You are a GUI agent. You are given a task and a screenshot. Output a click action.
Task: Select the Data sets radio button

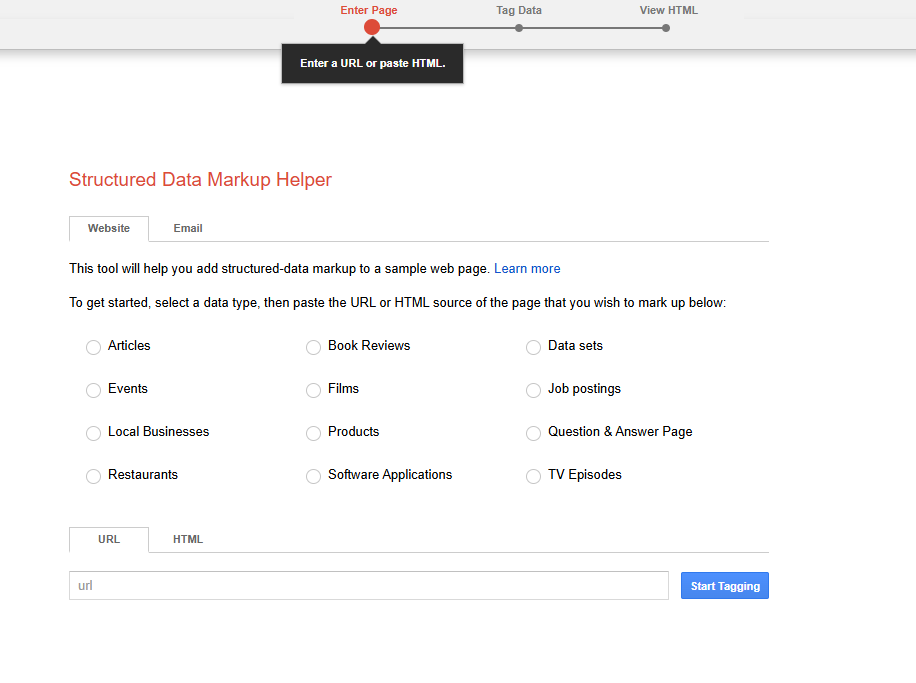pyautogui.click(x=533, y=347)
